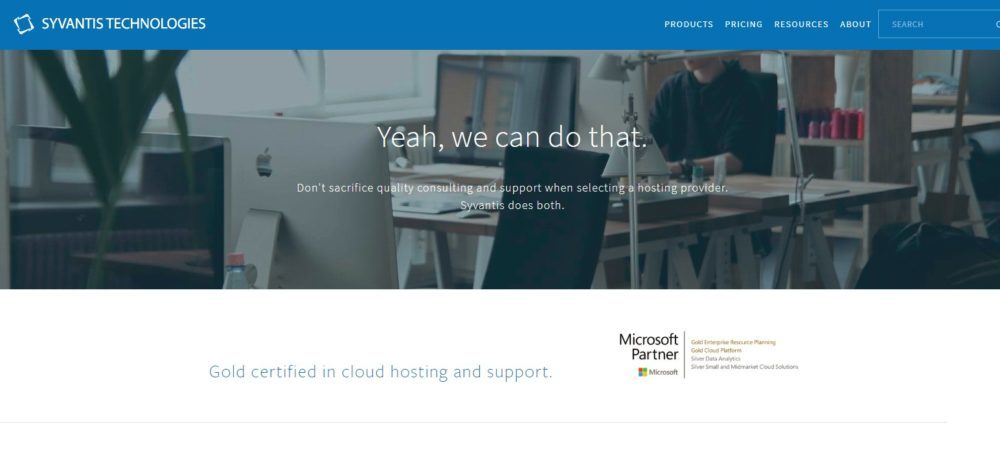Click the Microsoft four-color squares logo
The width and height of the screenshot is (1000, 455).
[644, 372]
